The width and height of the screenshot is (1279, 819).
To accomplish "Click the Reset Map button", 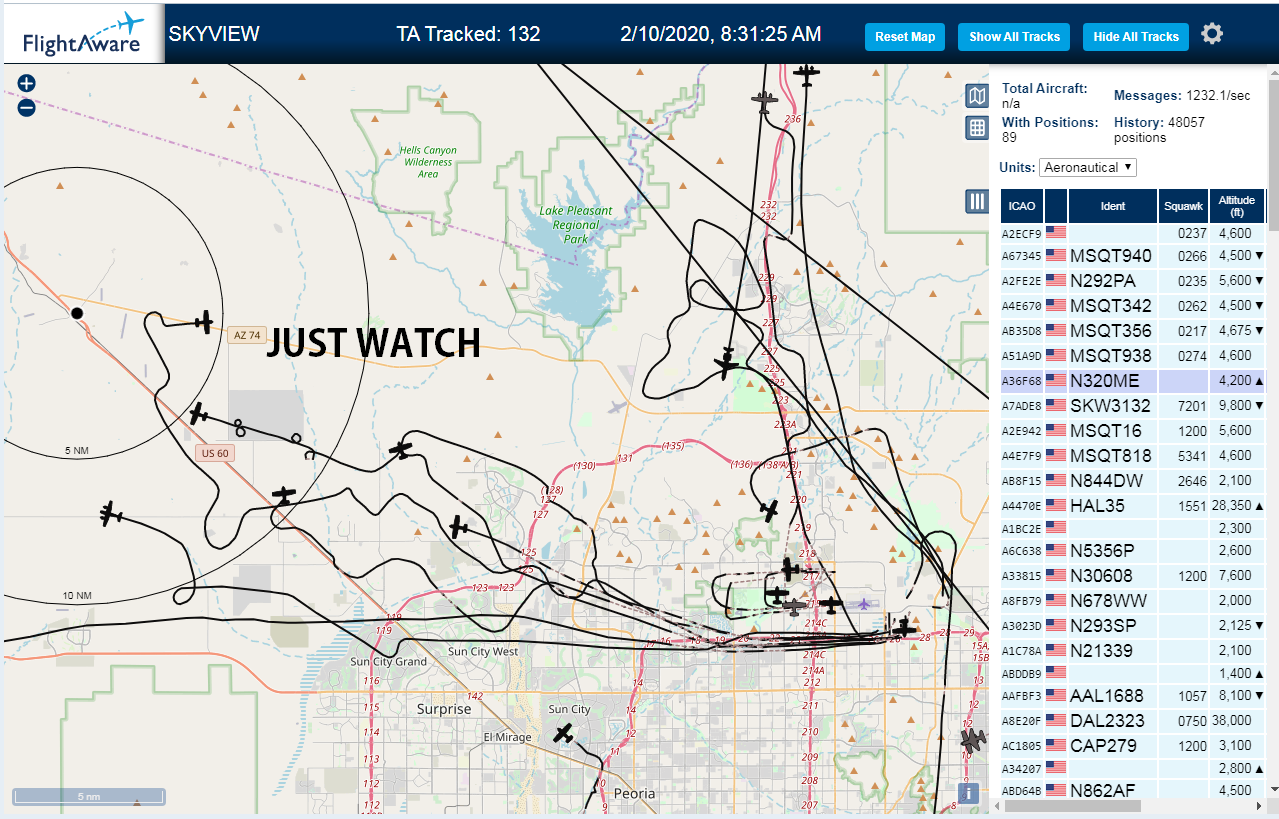I will pos(905,37).
